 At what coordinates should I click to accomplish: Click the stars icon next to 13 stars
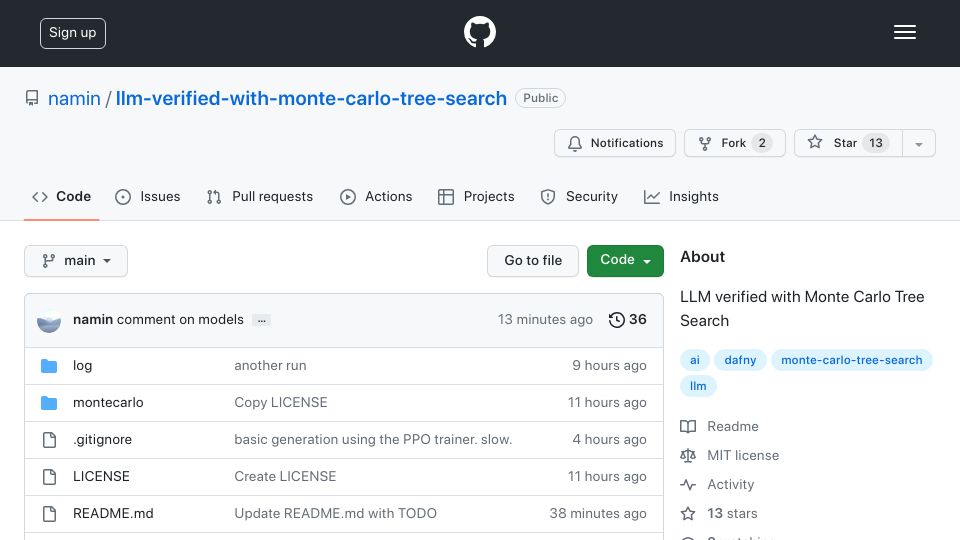[x=688, y=513]
